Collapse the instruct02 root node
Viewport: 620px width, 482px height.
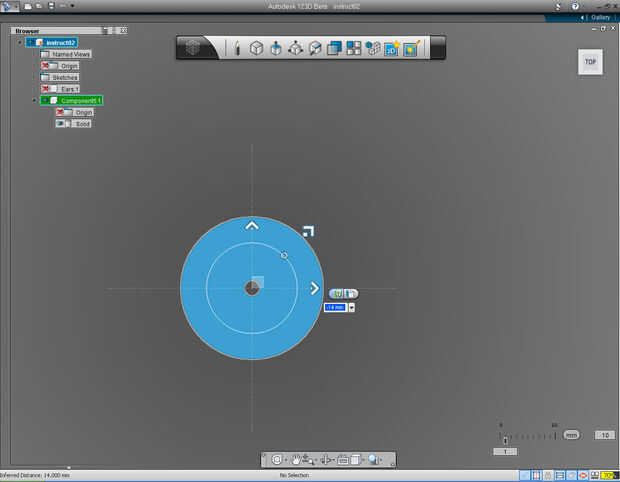(x=20, y=42)
